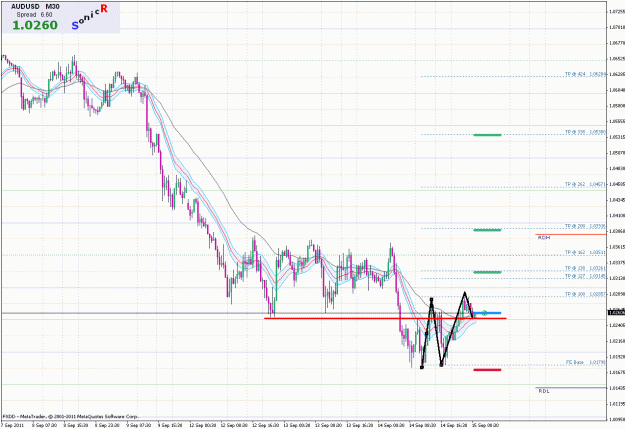Click the green 1.0260 price display

click(35, 25)
